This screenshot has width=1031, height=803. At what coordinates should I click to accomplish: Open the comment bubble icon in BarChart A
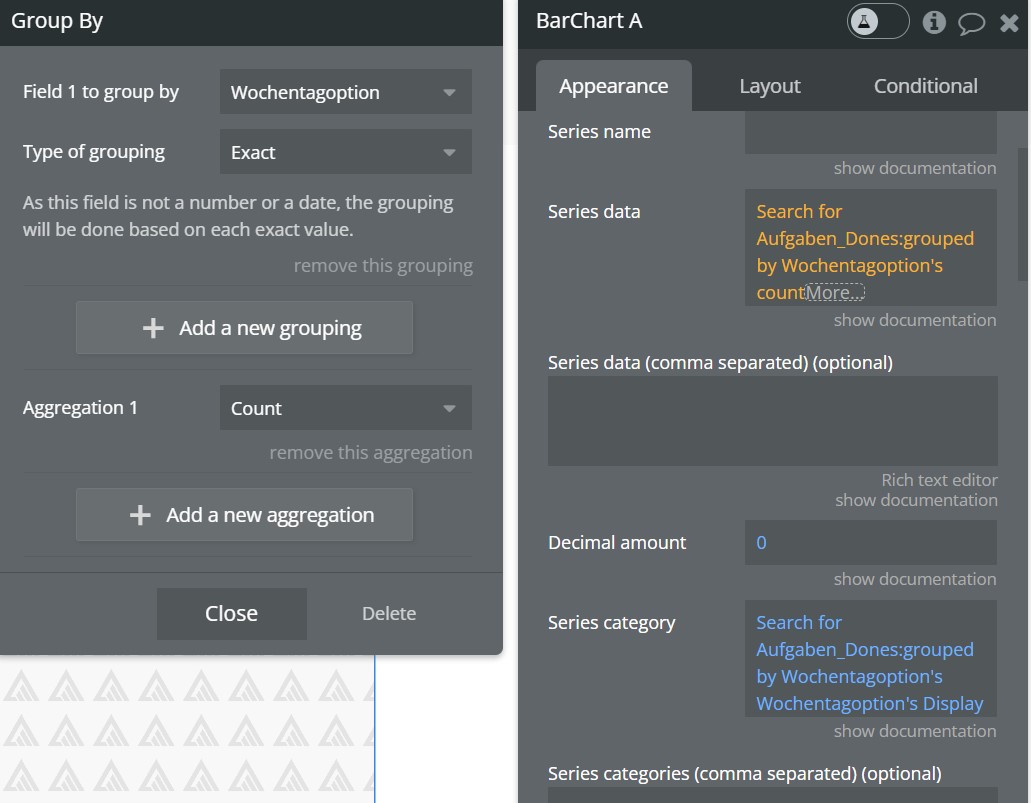(x=971, y=24)
